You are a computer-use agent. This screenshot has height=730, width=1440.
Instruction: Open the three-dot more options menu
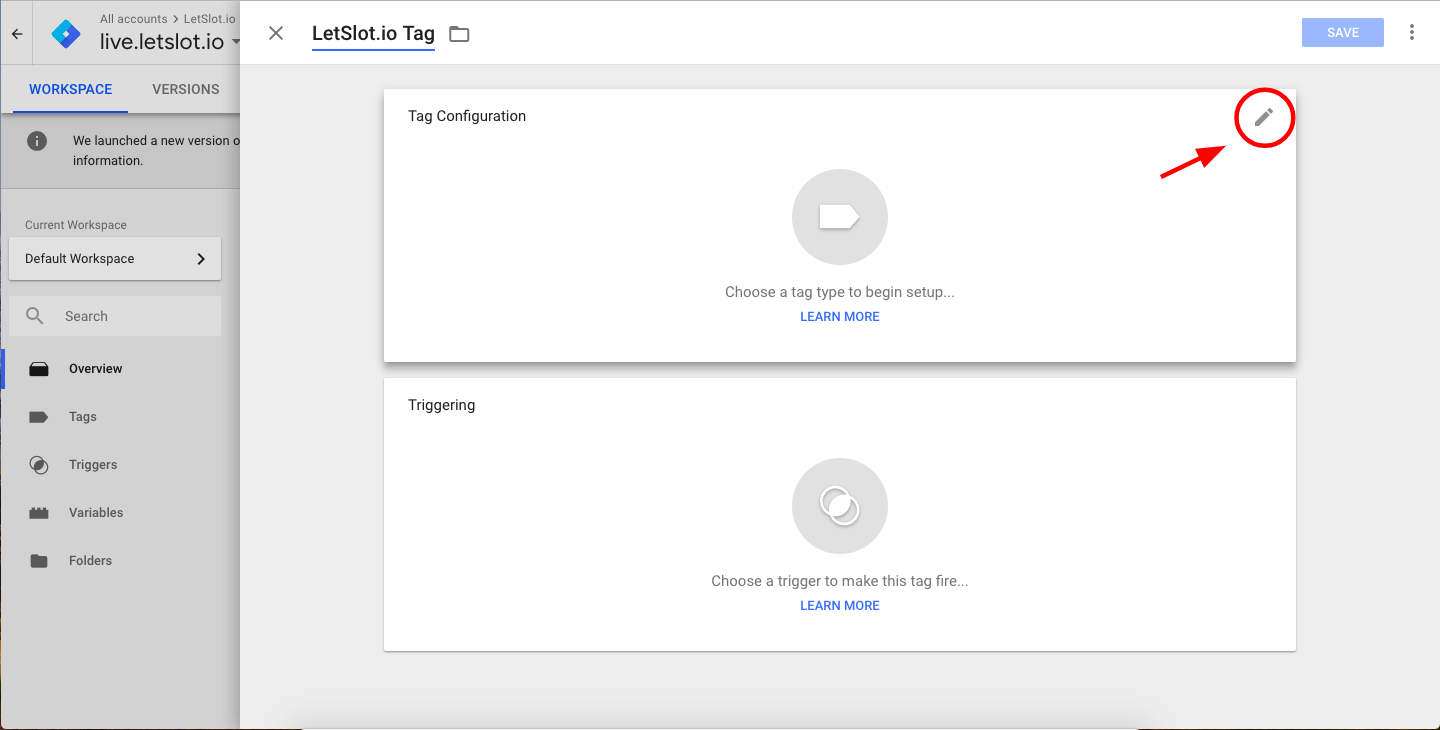point(1412,32)
